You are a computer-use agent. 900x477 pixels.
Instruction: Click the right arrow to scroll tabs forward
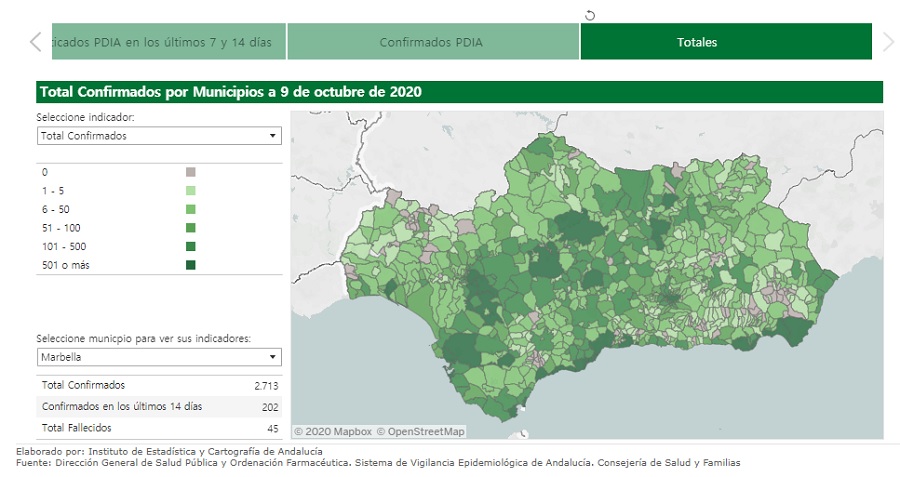(x=887, y=42)
